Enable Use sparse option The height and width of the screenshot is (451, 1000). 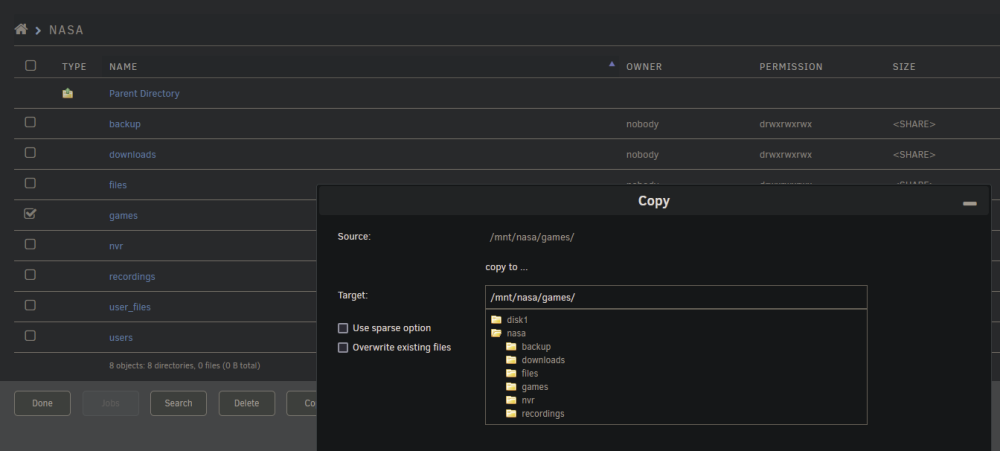[343, 328]
